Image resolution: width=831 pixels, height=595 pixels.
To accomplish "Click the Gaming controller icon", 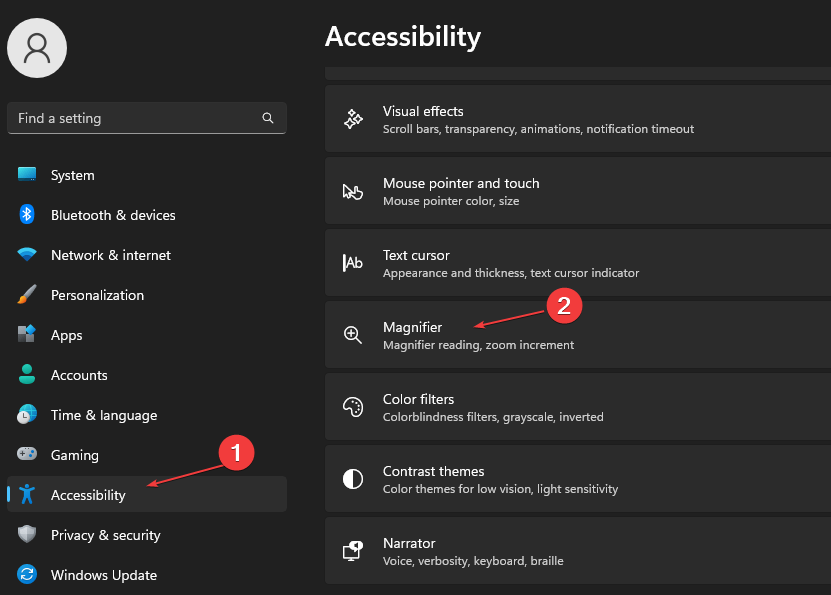I will (x=26, y=455).
